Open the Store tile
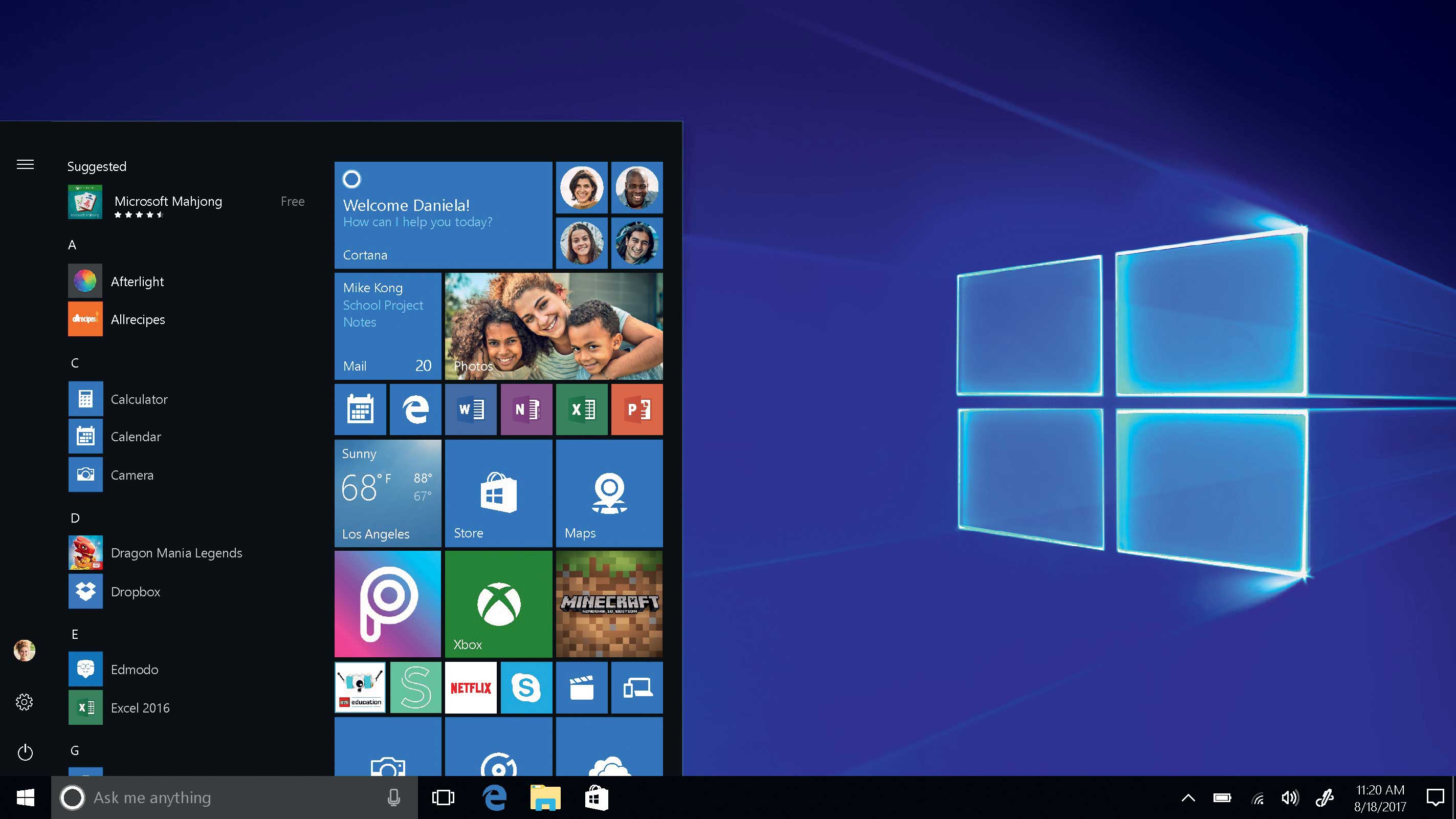The width and height of the screenshot is (1456, 819). tap(498, 492)
